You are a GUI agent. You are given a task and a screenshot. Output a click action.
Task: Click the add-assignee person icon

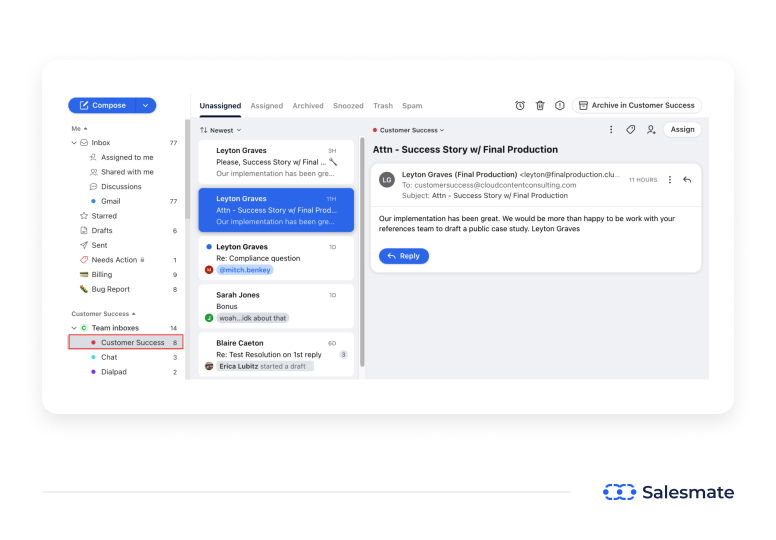[x=651, y=129]
